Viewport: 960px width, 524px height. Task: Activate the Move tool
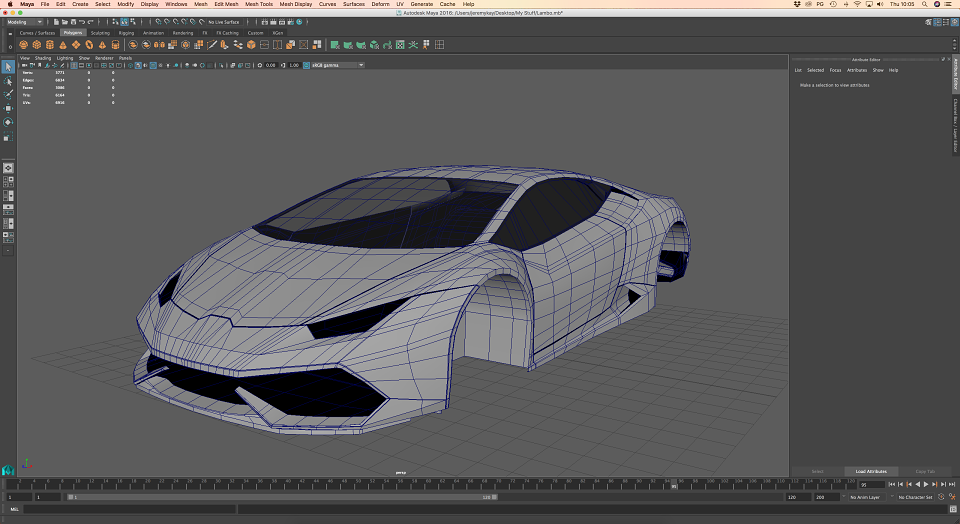(8, 108)
